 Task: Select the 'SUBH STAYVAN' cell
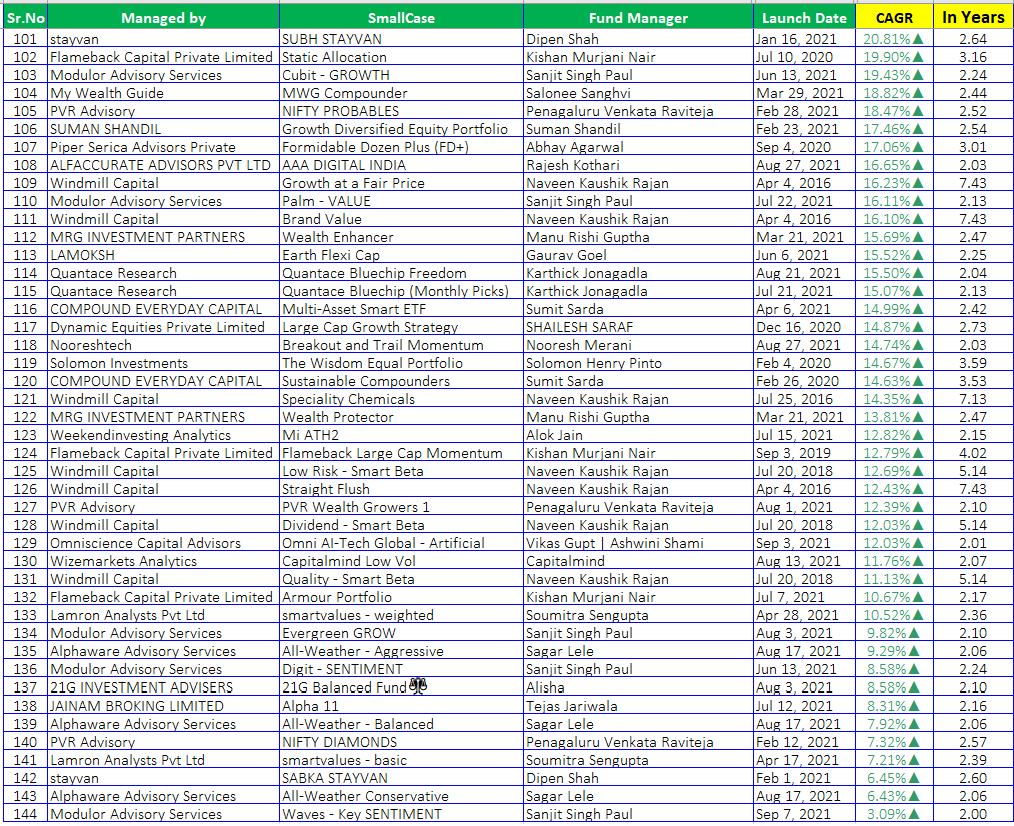[x=402, y=39]
